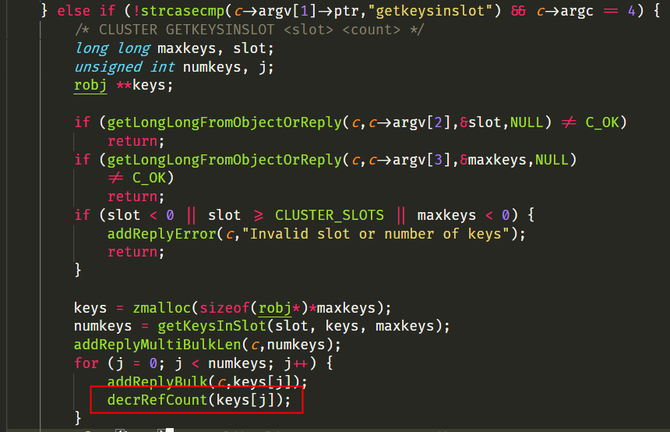
Task: Click the else keyword on first line
Action: (x=73, y=11)
